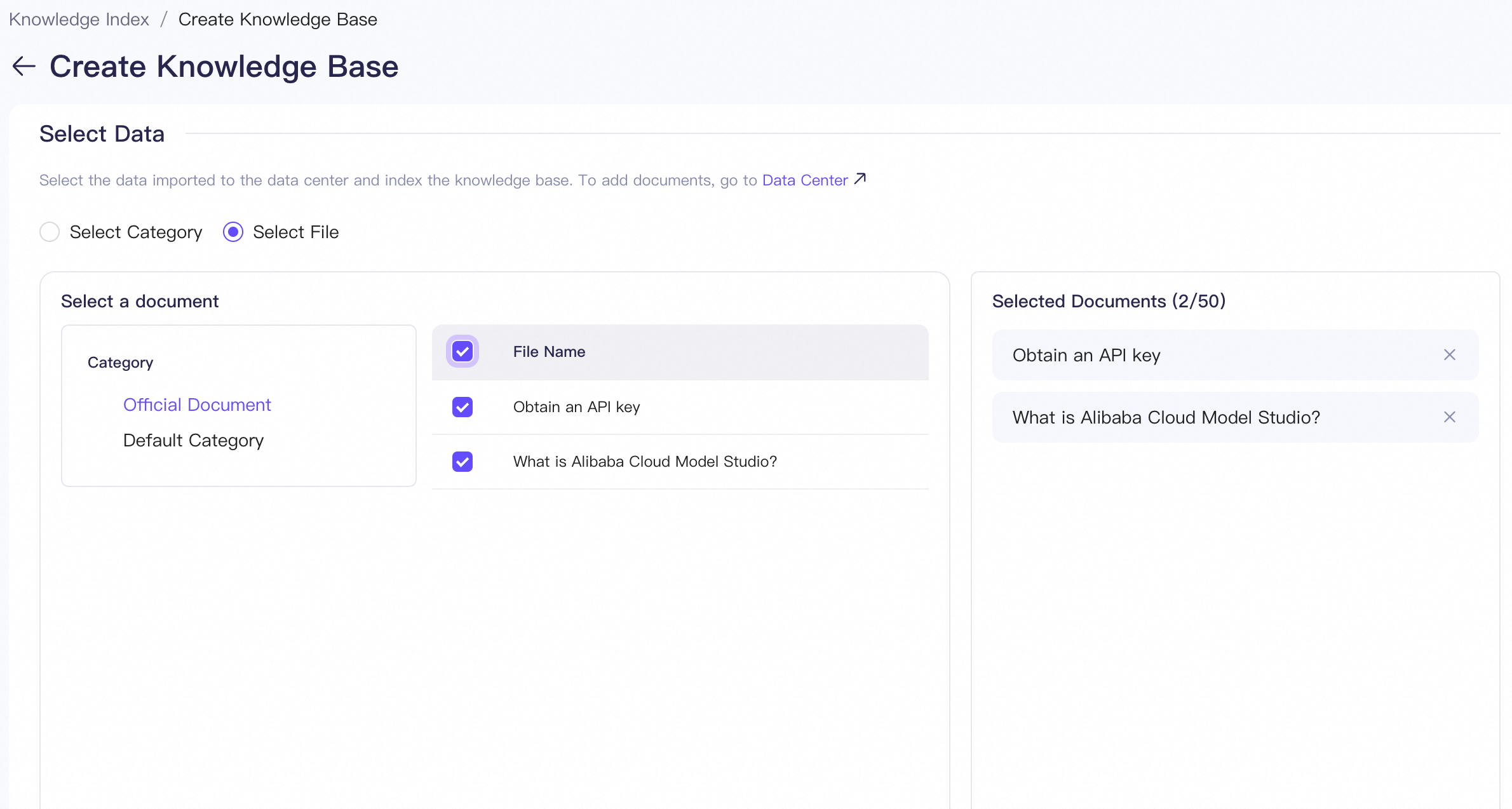The width and height of the screenshot is (1512, 809).
Task: Choose the Select Category radio option
Action: tap(50, 232)
